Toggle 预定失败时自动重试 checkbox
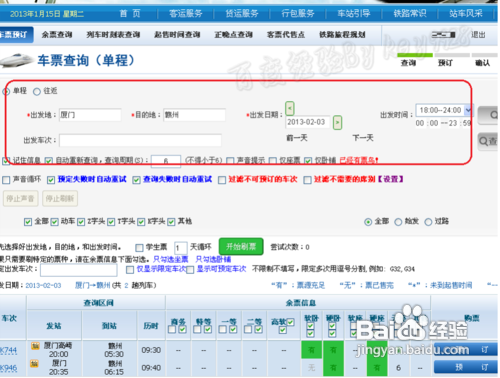Image resolution: width=500 pixels, height=378 pixels. point(51,180)
